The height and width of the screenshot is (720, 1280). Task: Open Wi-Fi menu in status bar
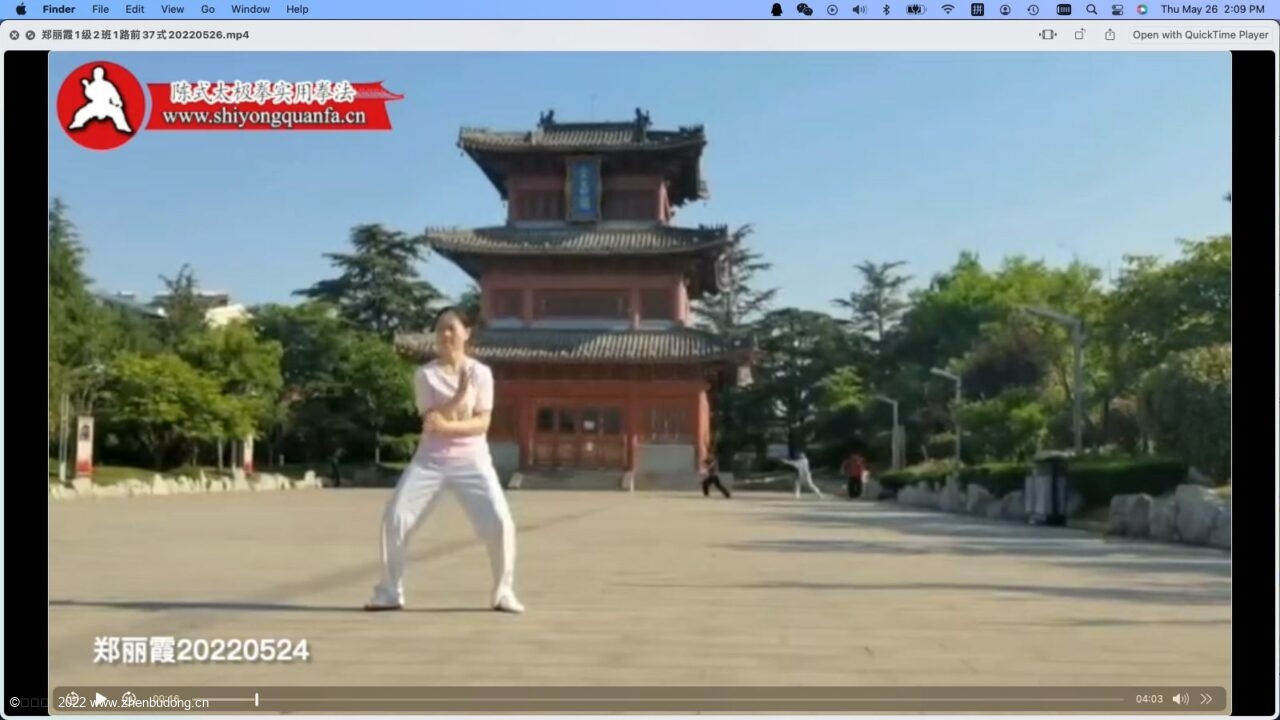947,9
